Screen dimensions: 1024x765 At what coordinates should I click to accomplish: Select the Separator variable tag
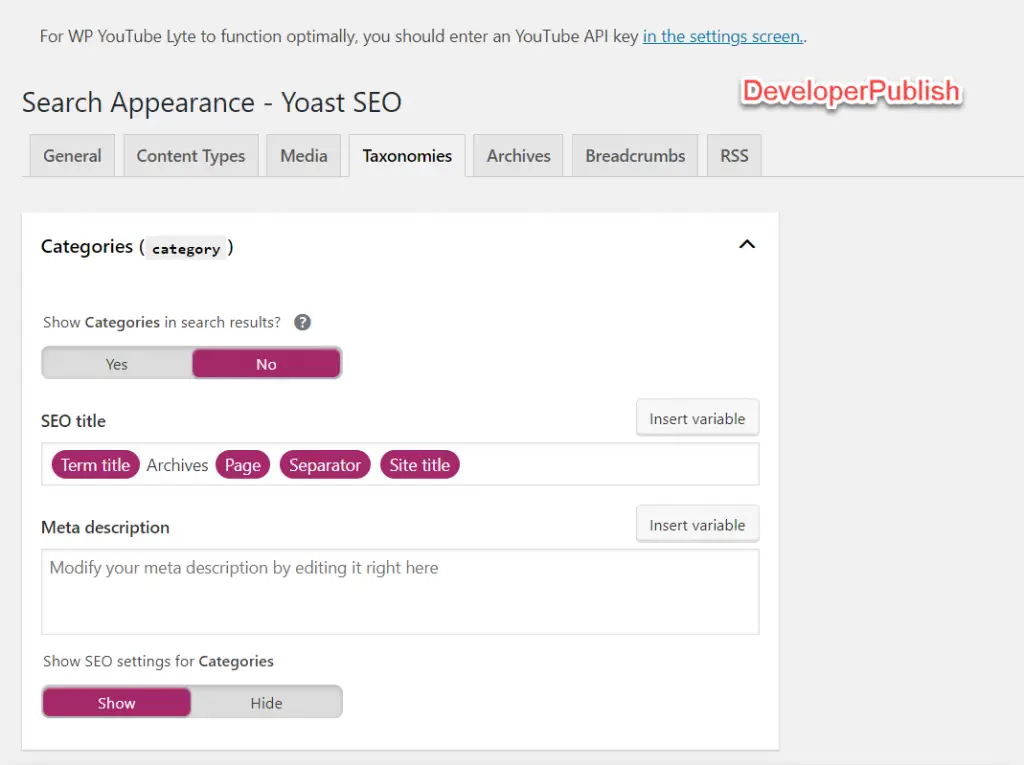[325, 464]
